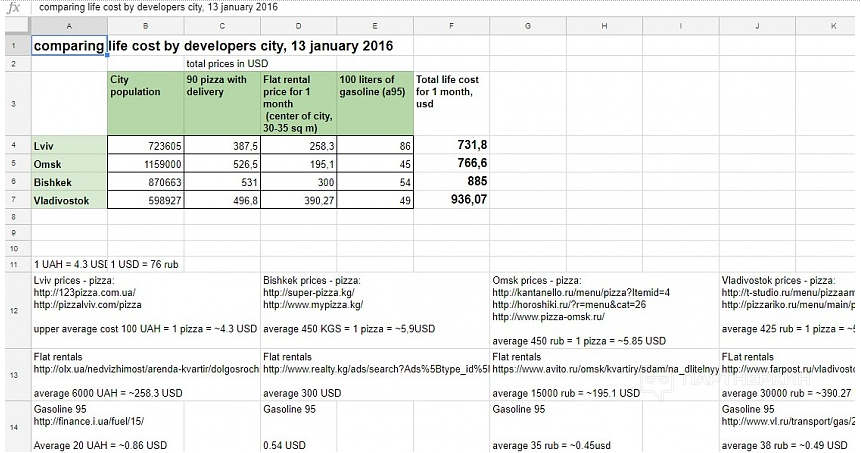The height and width of the screenshot is (453, 861).
Task: Click Bishkek total 885
Action: (x=451, y=182)
